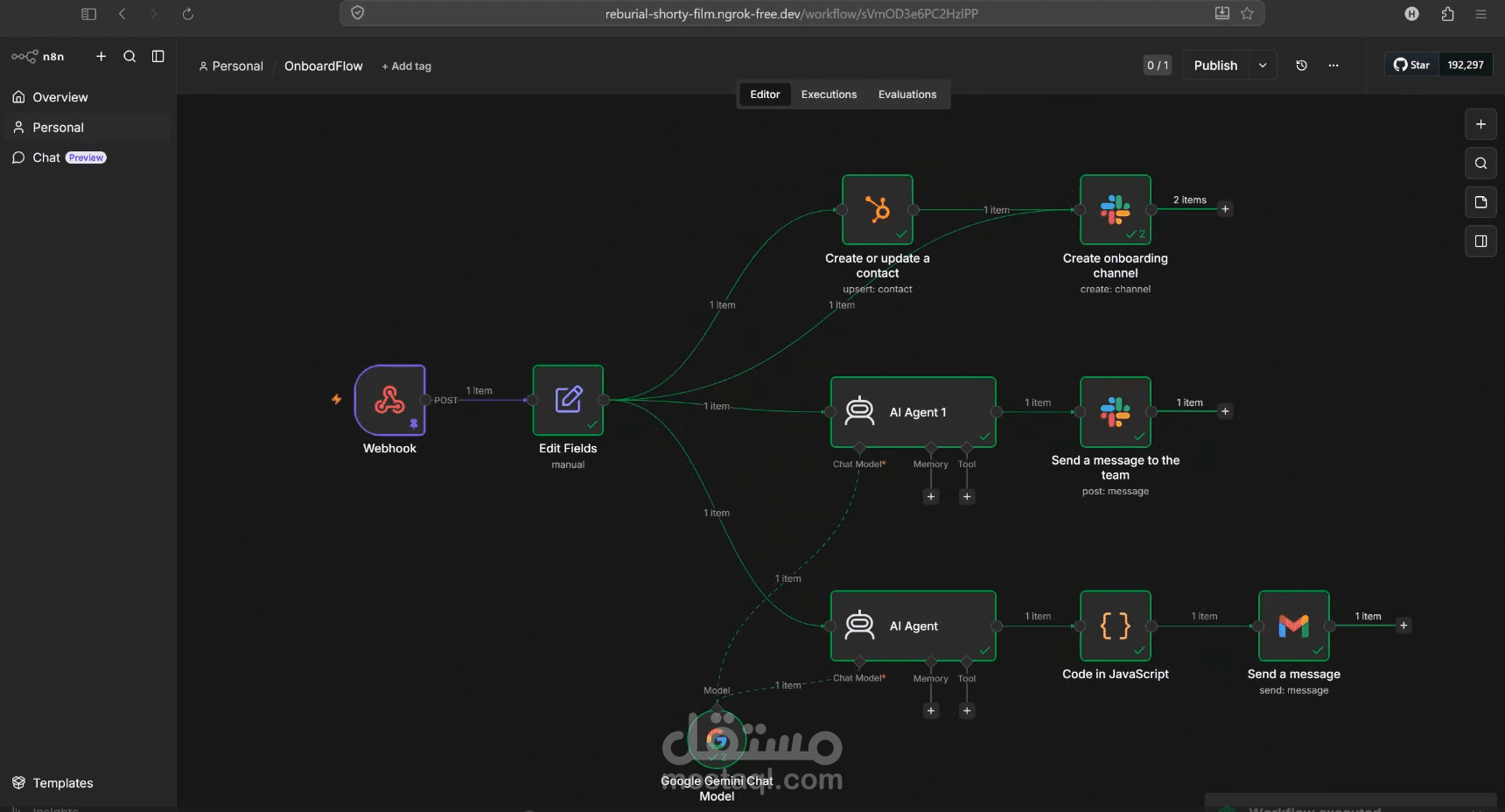
Task: Add a node with the canvas plus button
Action: (x=1480, y=124)
